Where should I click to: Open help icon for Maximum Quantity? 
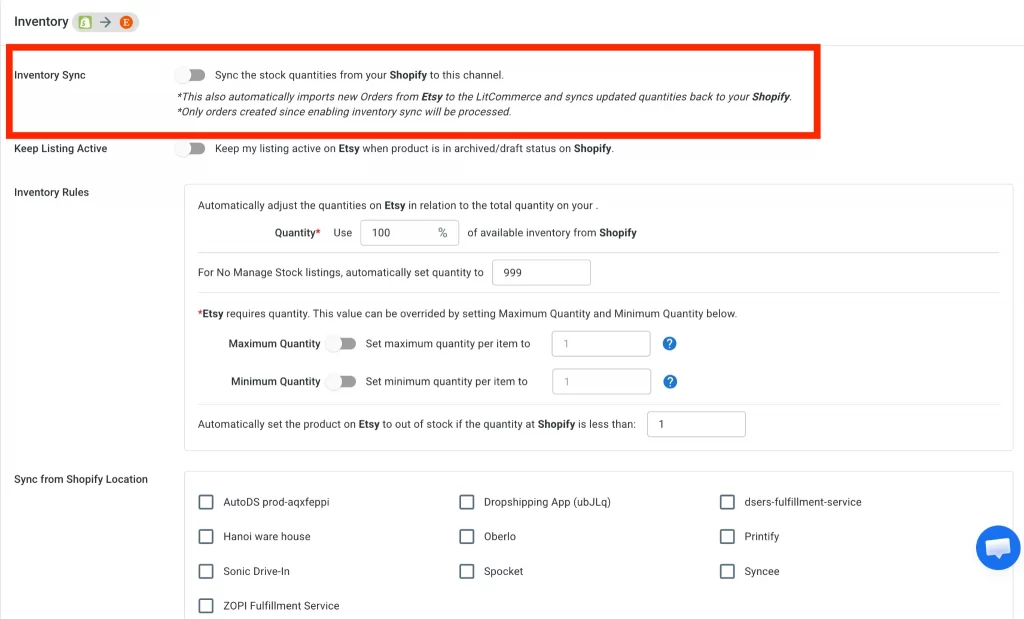click(x=669, y=343)
